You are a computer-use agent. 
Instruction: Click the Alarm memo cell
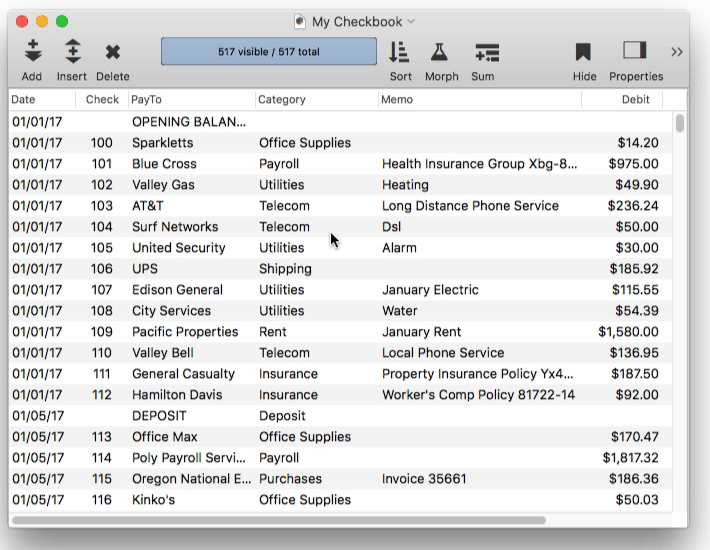[x=399, y=248]
